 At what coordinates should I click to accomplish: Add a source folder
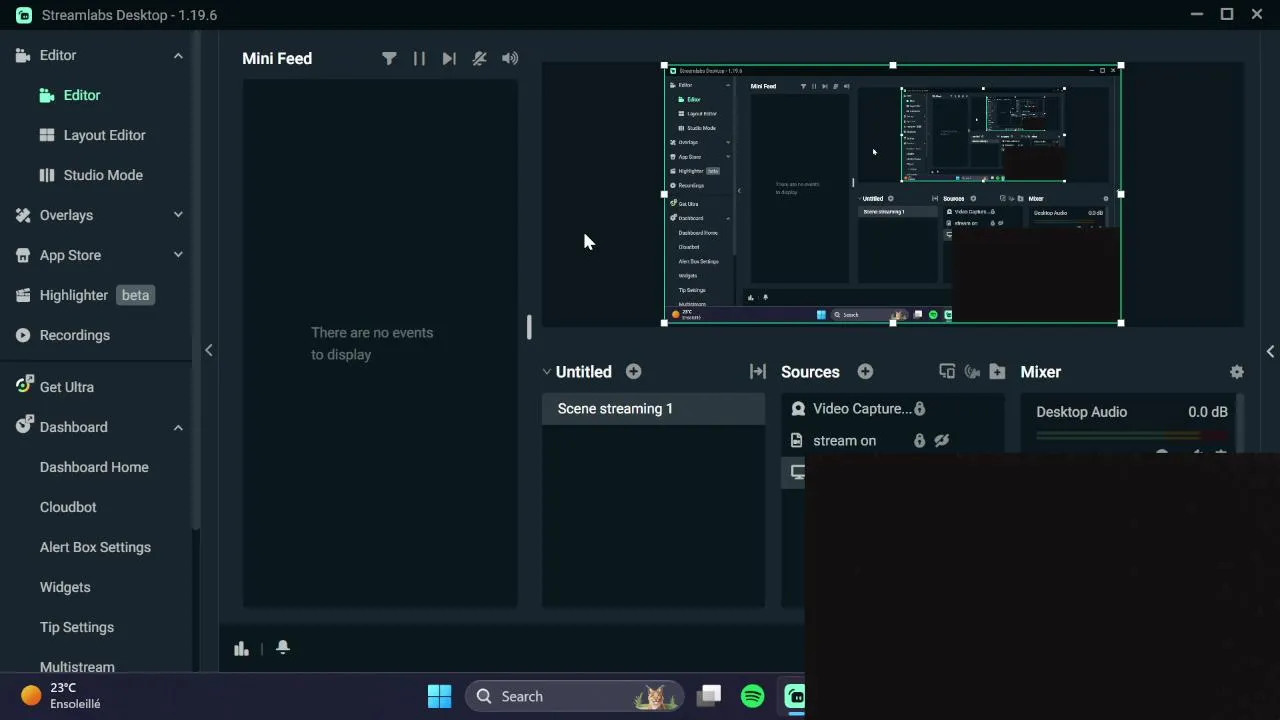[x=997, y=372]
